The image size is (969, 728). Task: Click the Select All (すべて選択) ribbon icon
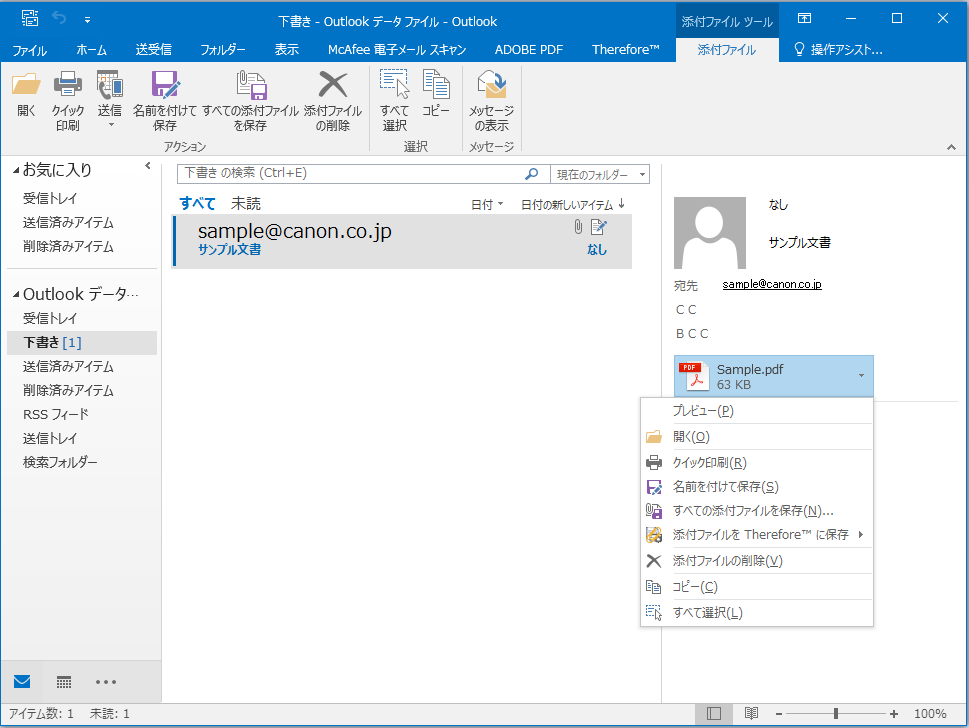click(x=394, y=84)
